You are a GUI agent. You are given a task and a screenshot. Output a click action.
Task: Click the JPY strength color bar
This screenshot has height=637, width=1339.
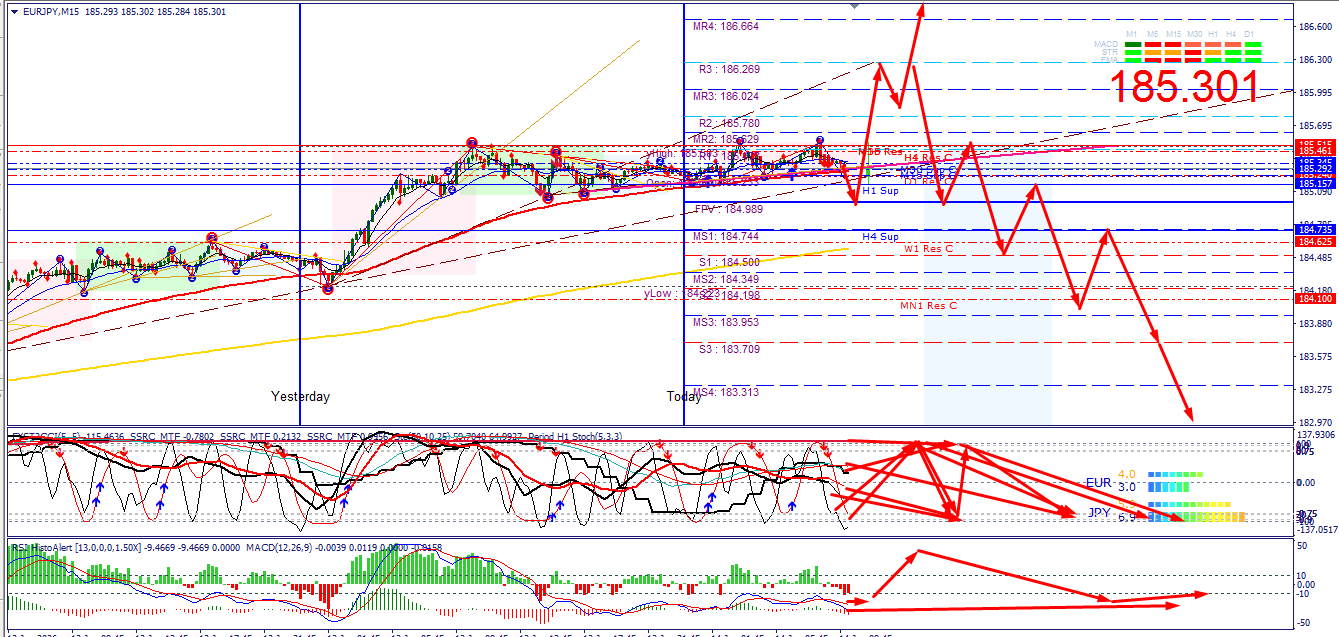click(x=1196, y=517)
